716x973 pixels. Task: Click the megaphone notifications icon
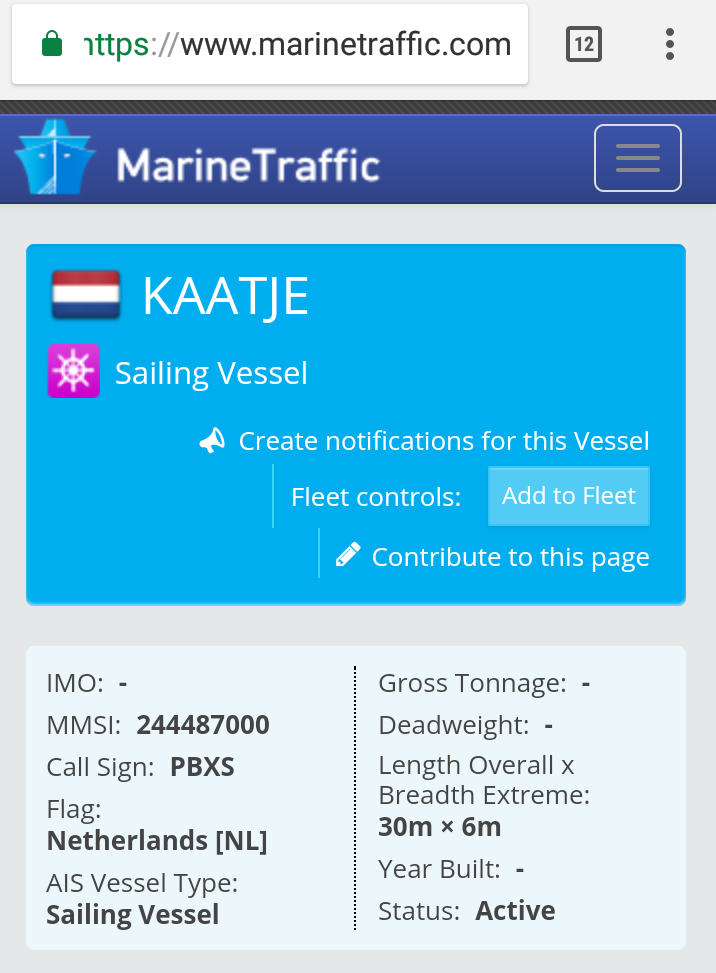coord(212,441)
